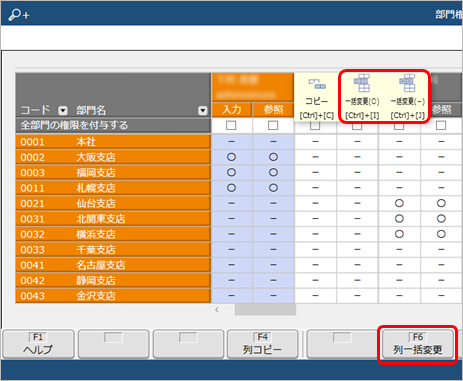Select row 0042 静岡支店
This screenshot has width=463, height=381.
pos(113,280)
